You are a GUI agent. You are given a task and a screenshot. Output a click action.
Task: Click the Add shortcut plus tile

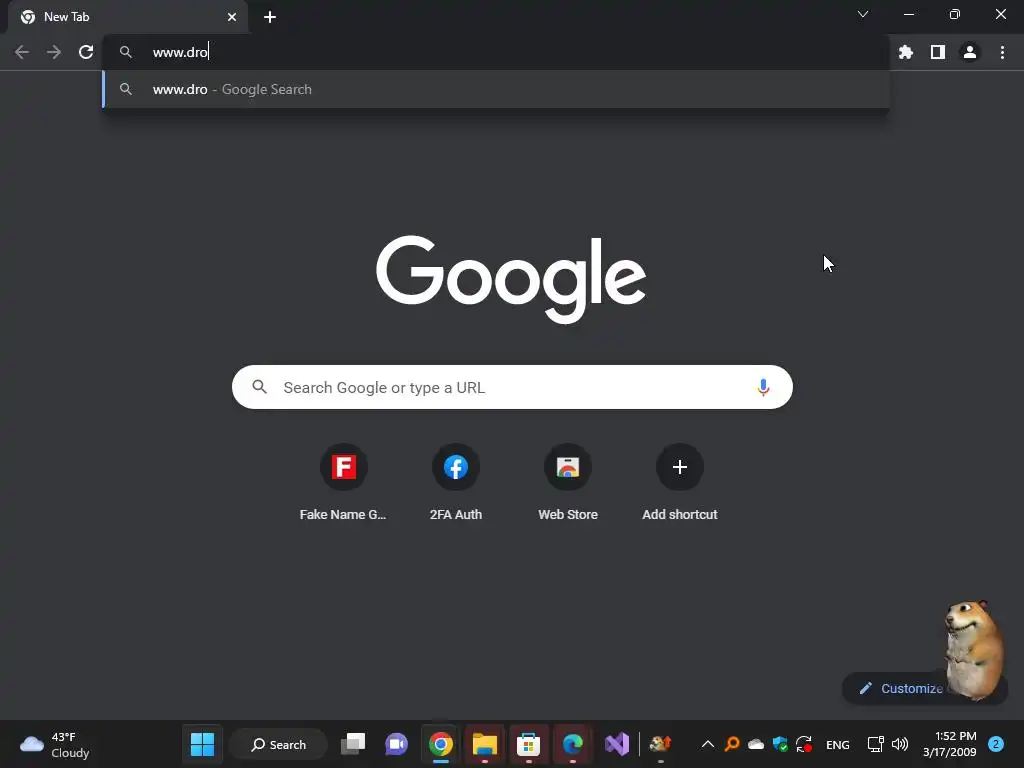click(680, 483)
